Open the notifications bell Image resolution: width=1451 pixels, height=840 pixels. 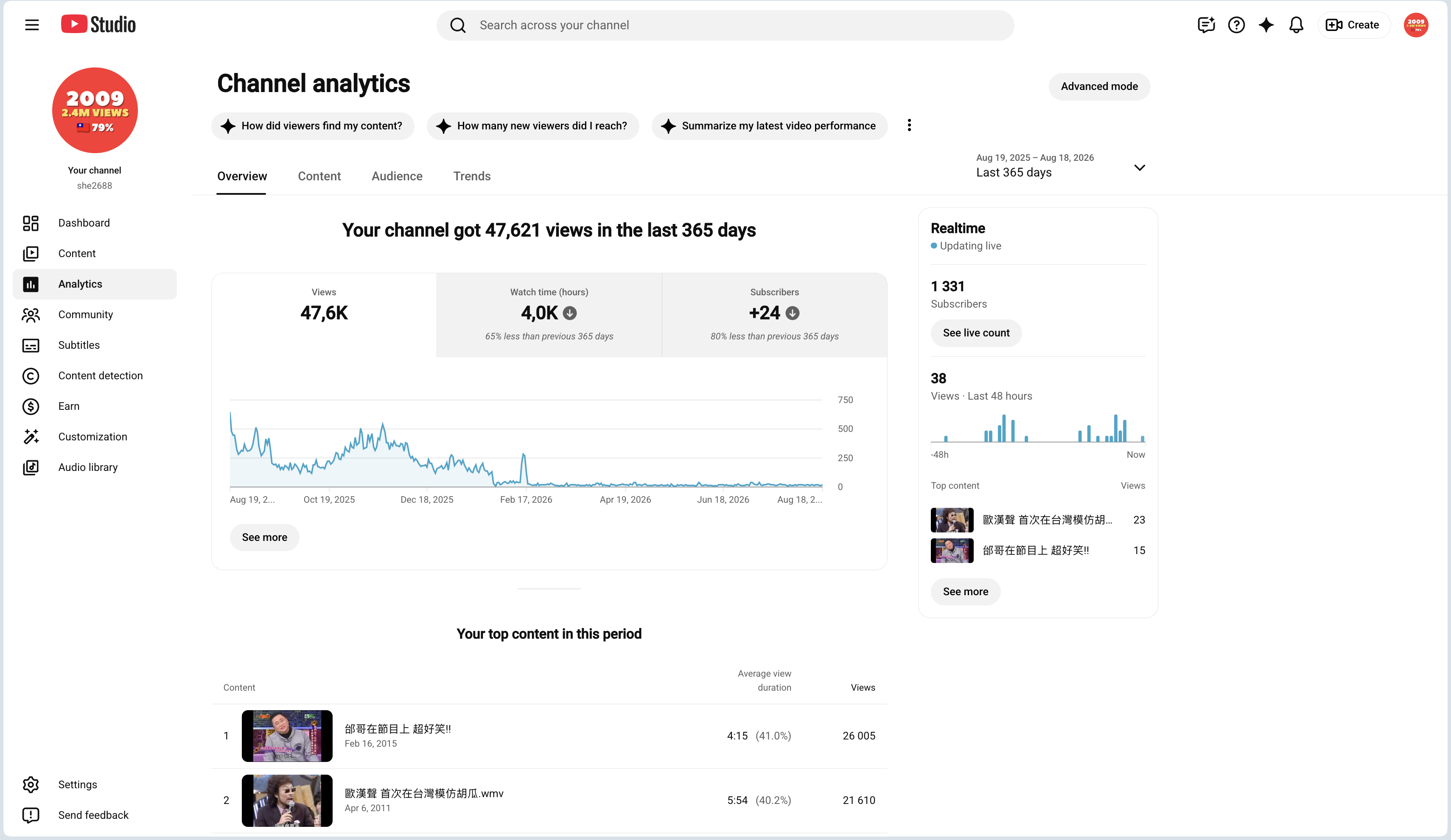(1296, 25)
